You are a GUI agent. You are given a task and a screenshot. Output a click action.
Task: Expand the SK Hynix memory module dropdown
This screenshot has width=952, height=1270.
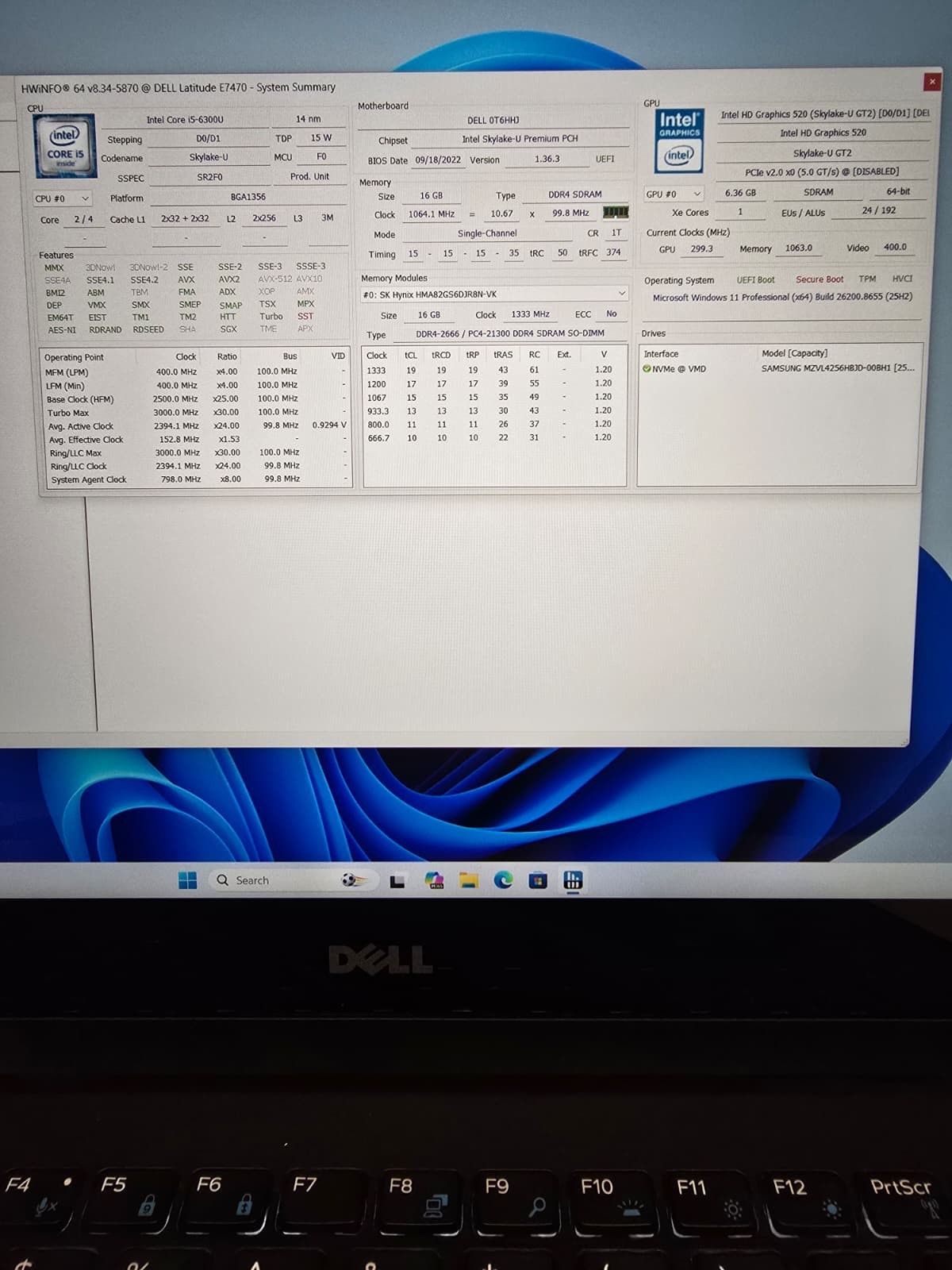493,294
